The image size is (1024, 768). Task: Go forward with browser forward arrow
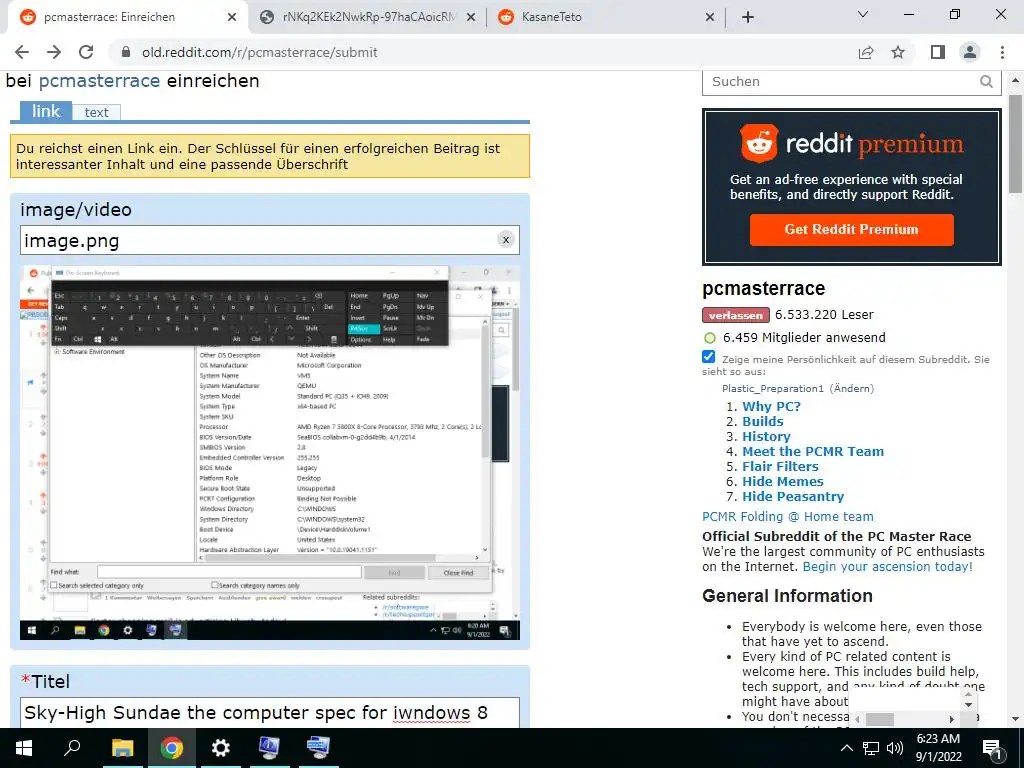[54, 52]
